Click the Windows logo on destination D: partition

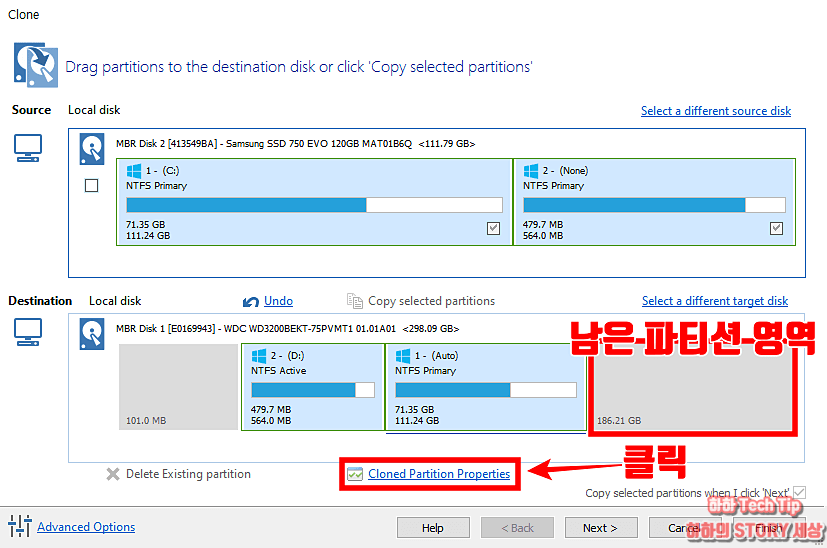click(259, 356)
